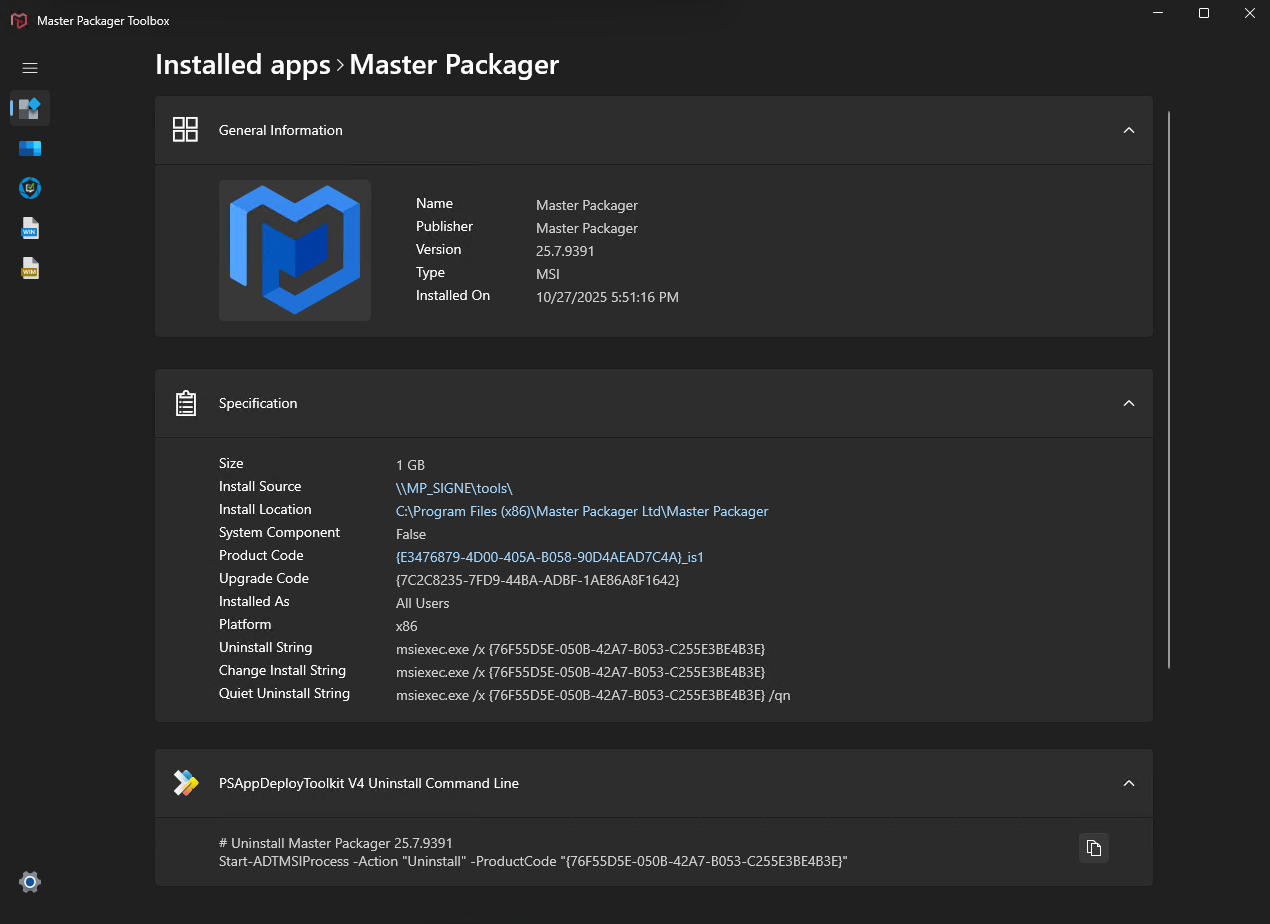1270x924 pixels.
Task: Go back via Installed apps breadcrumb
Action: pyautogui.click(x=242, y=64)
